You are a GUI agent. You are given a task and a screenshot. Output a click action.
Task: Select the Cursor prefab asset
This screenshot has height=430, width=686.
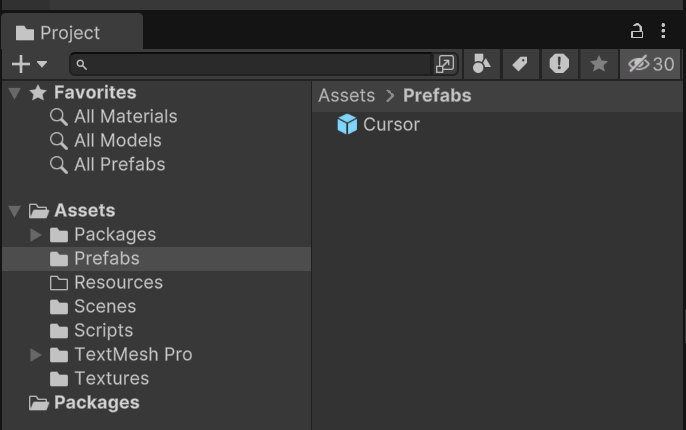(x=378, y=124)
